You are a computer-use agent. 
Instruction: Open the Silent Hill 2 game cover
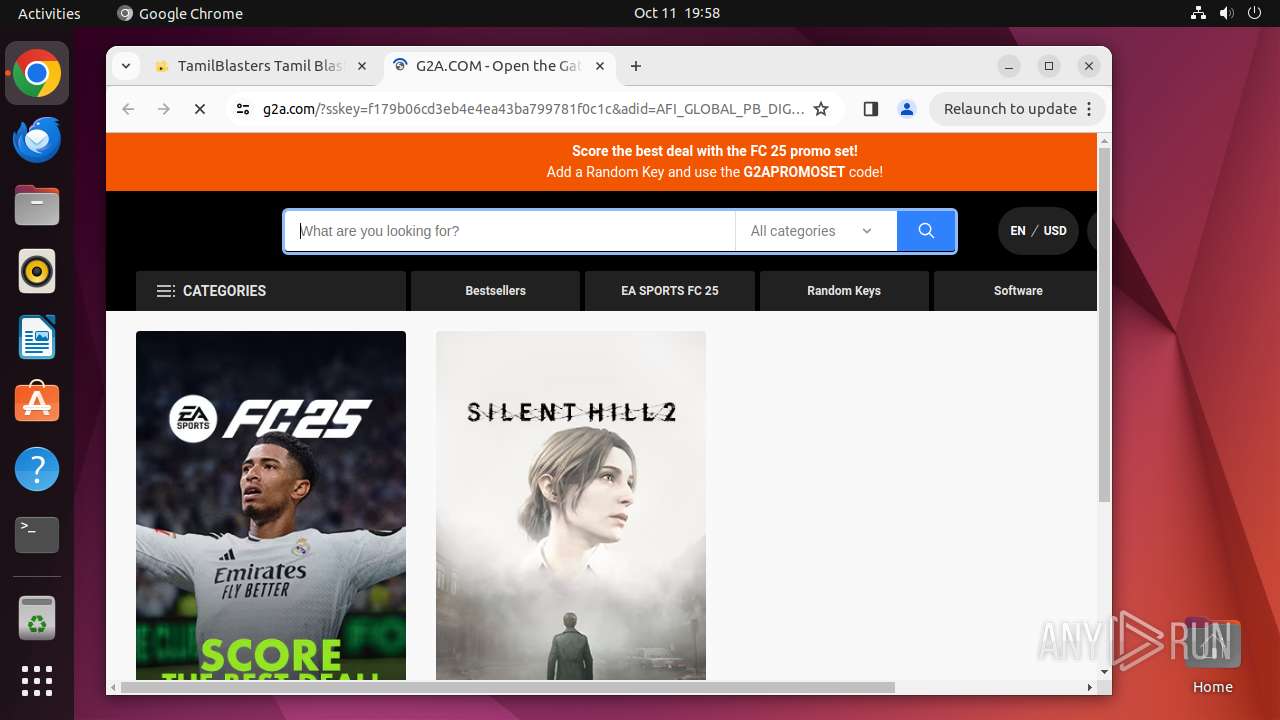point(571,505)
